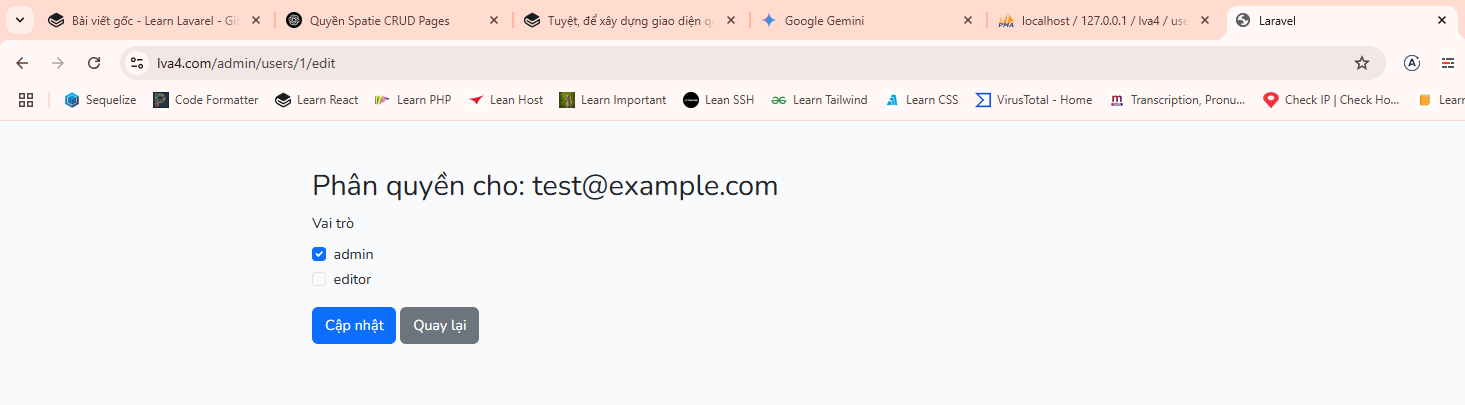This screenshot has width=1465, height=405.
Task: Reload the current page
Action: 94,63
